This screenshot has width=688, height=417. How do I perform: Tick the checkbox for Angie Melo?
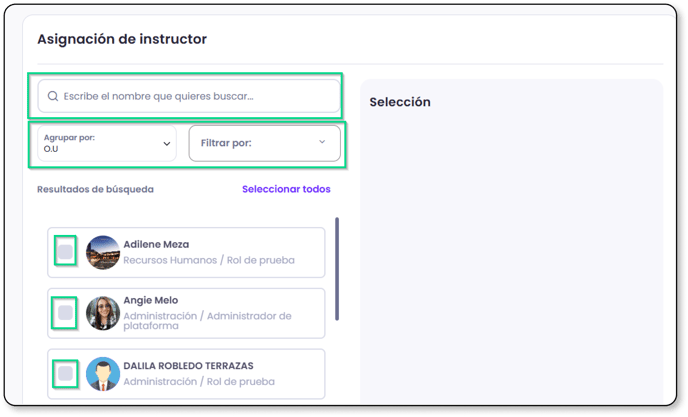click(65, 313)
